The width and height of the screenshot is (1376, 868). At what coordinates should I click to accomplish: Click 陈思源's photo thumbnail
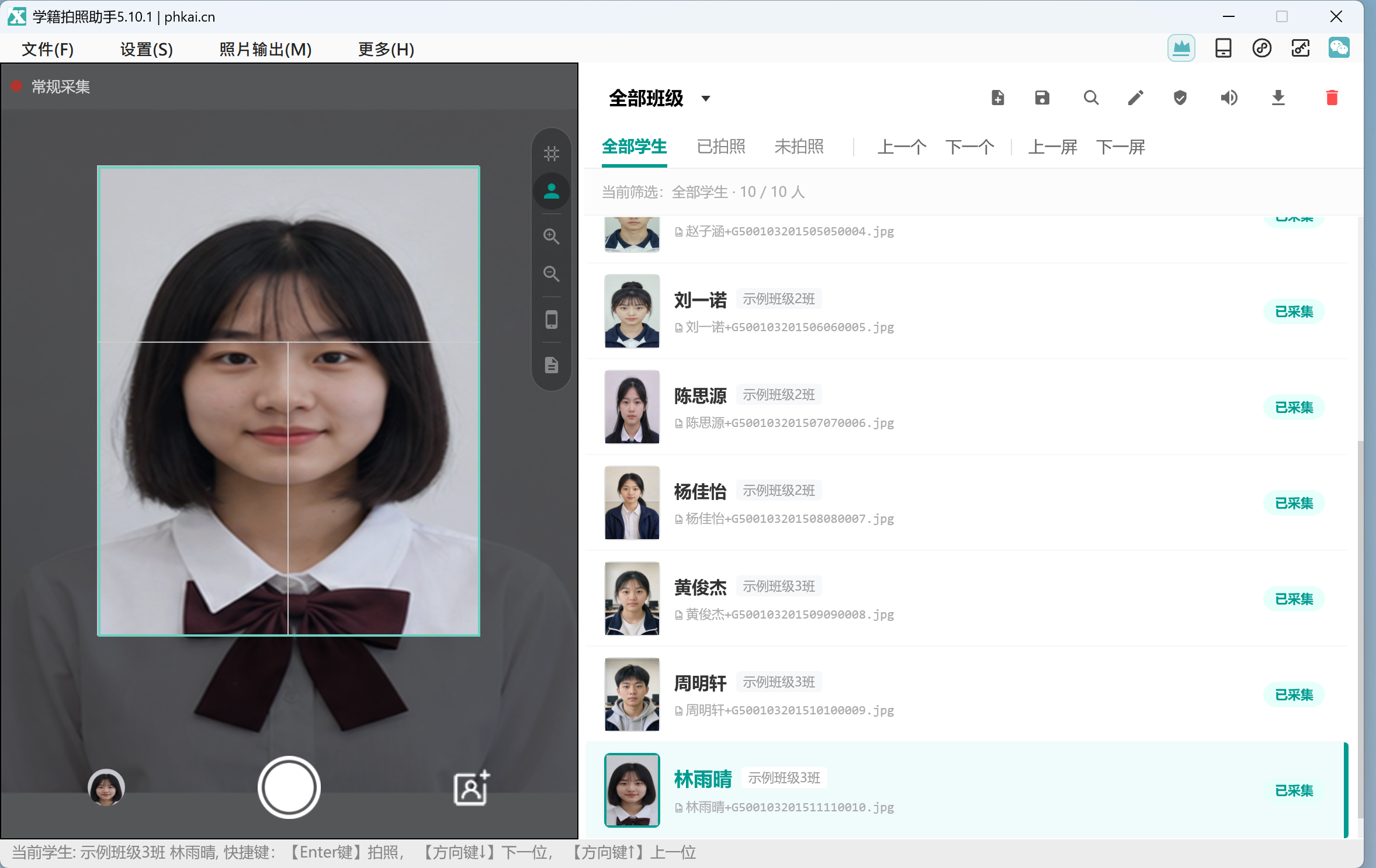[632, 407]
